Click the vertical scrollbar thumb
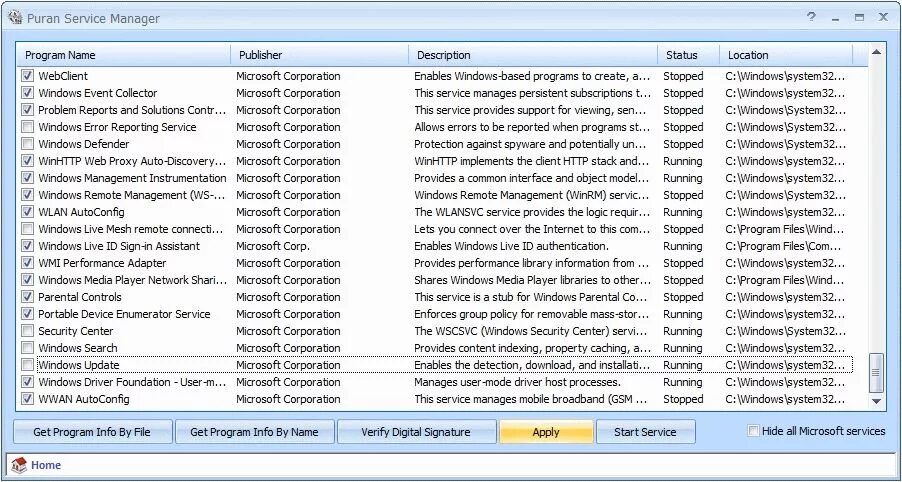The image size is (902, 482). click(877, 372)
